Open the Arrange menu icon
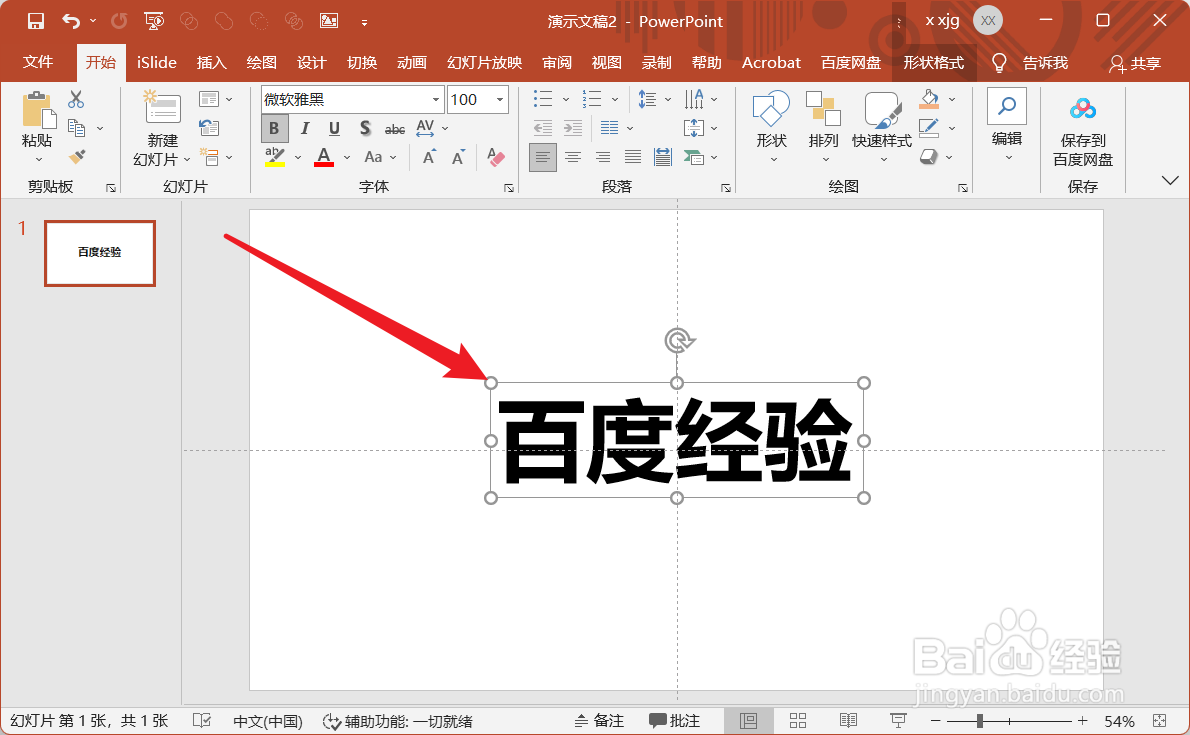 click(823, 108)
